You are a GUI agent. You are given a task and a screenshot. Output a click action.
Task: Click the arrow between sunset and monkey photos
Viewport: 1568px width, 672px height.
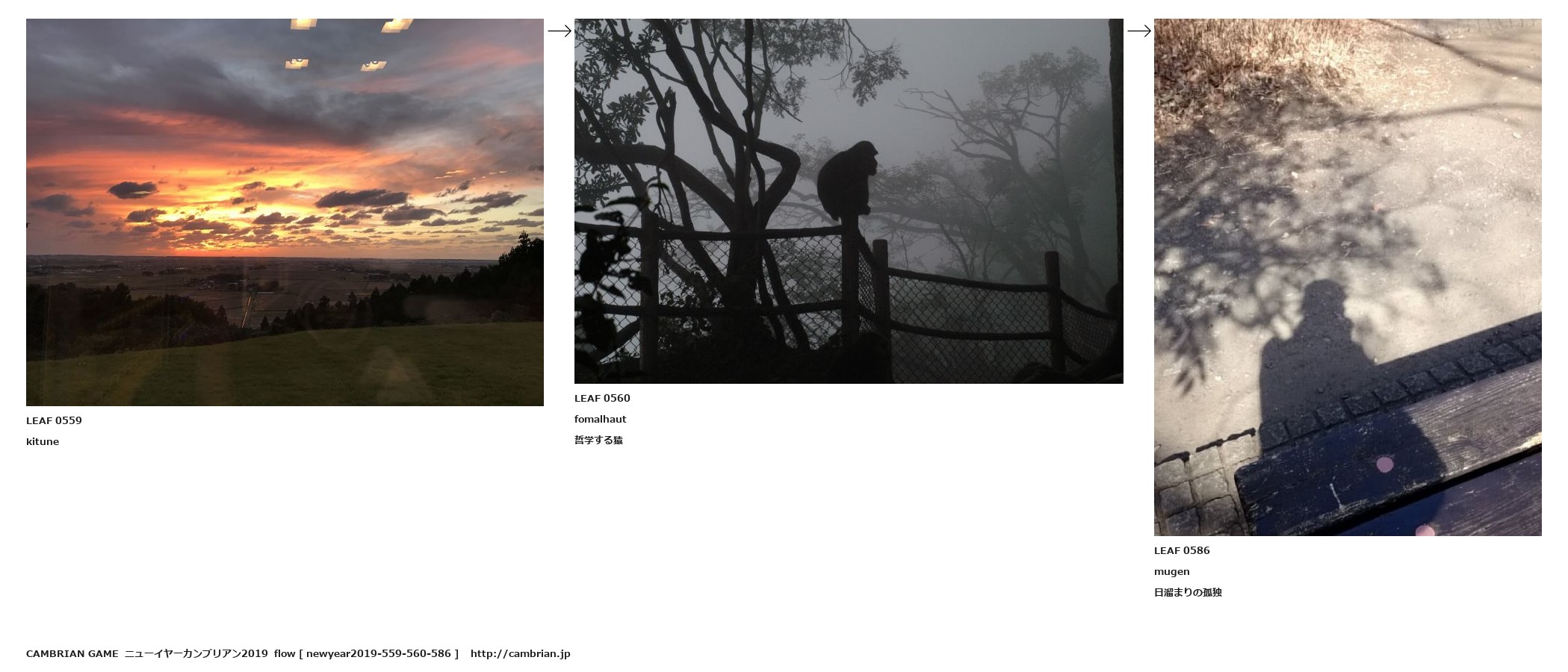click(560, 31)
